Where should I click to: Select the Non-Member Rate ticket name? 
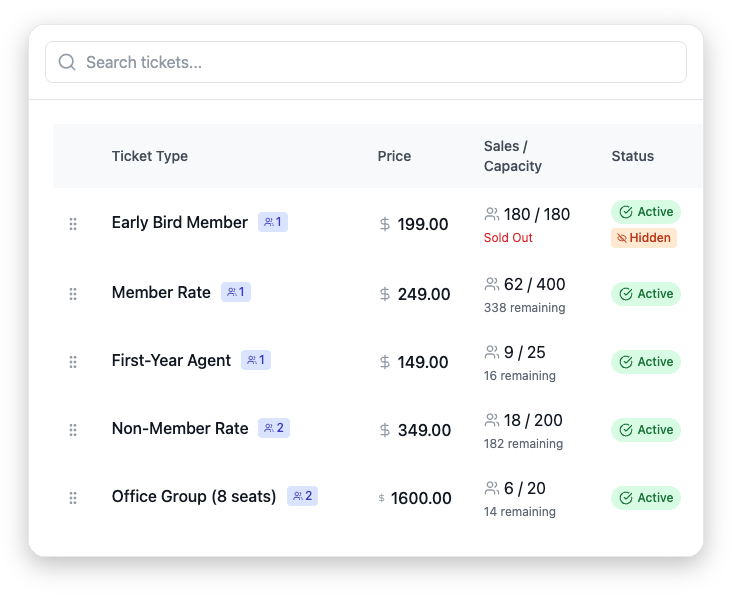(x=180, y=428)
